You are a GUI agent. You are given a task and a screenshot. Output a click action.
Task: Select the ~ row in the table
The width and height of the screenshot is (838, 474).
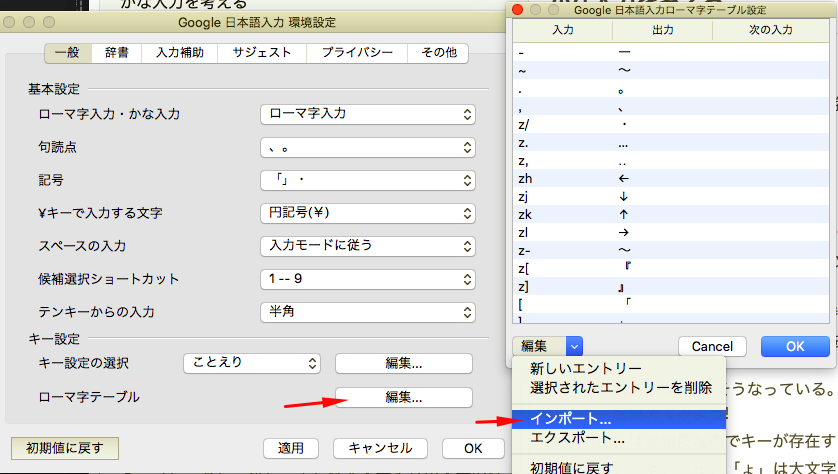coord(671,71)
